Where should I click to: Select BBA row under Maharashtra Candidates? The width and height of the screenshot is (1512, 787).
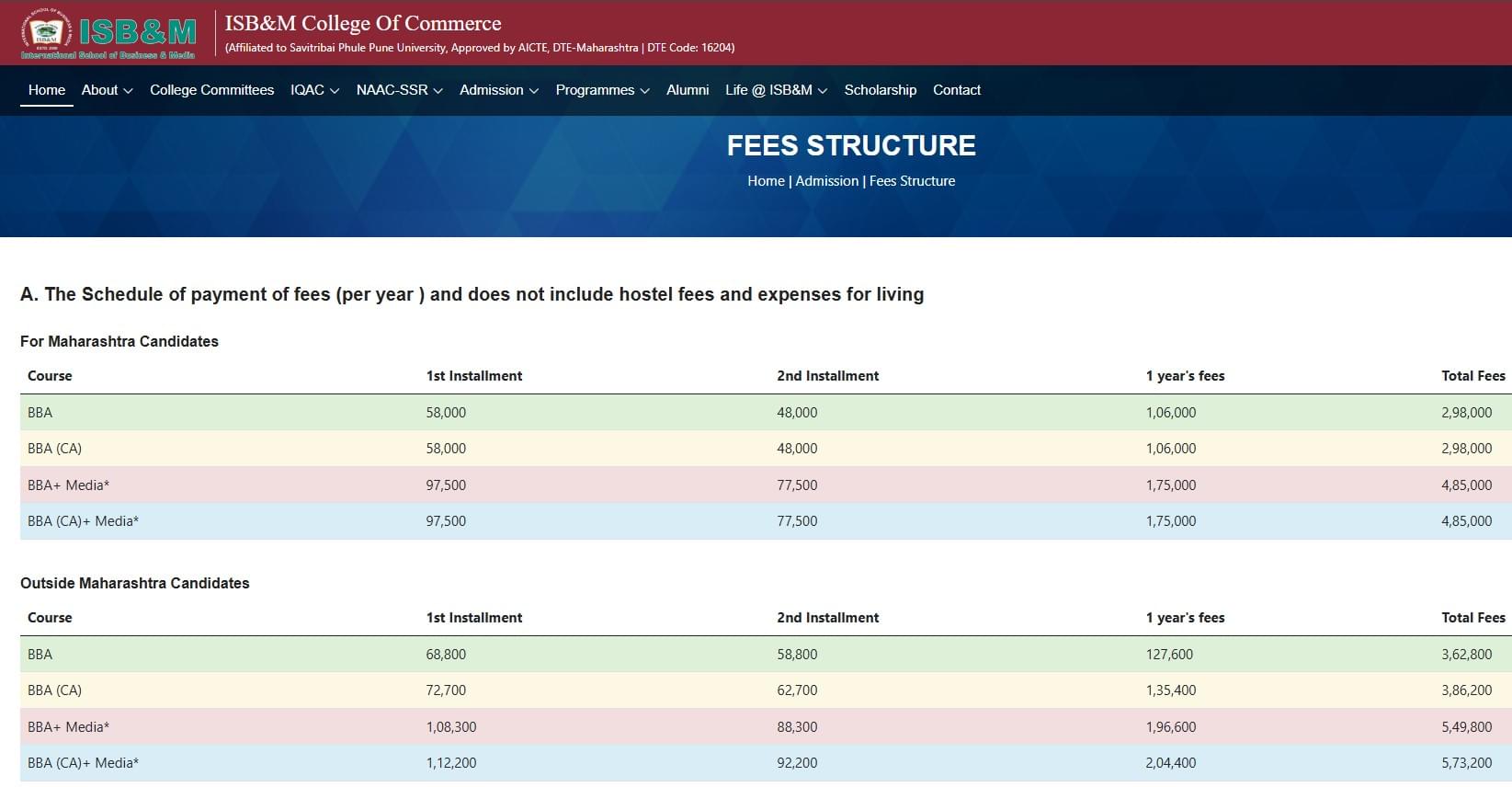(x=40, y=413)
